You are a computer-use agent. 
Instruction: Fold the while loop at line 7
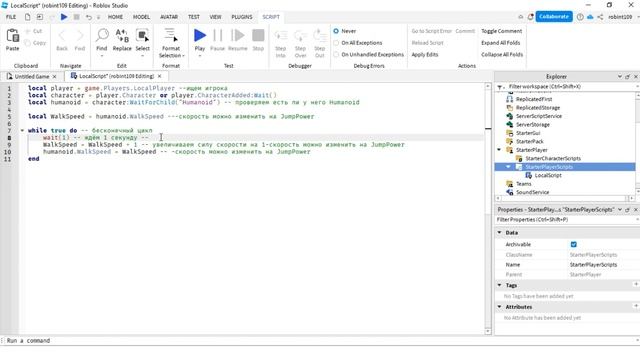coord(22,131)
